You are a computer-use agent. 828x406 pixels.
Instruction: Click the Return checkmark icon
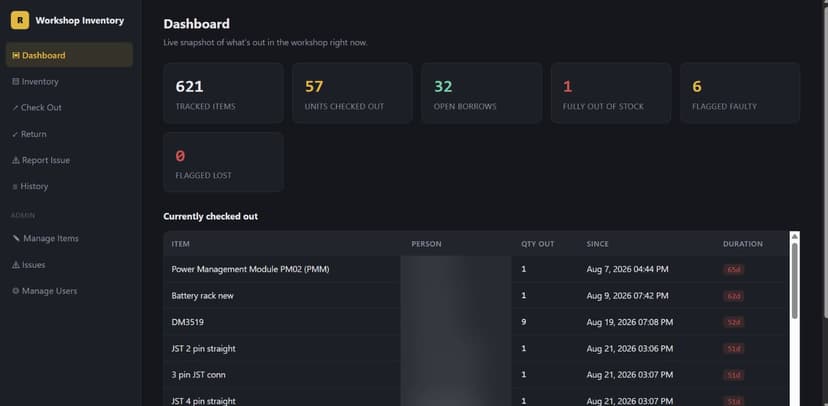pos(15,134)
